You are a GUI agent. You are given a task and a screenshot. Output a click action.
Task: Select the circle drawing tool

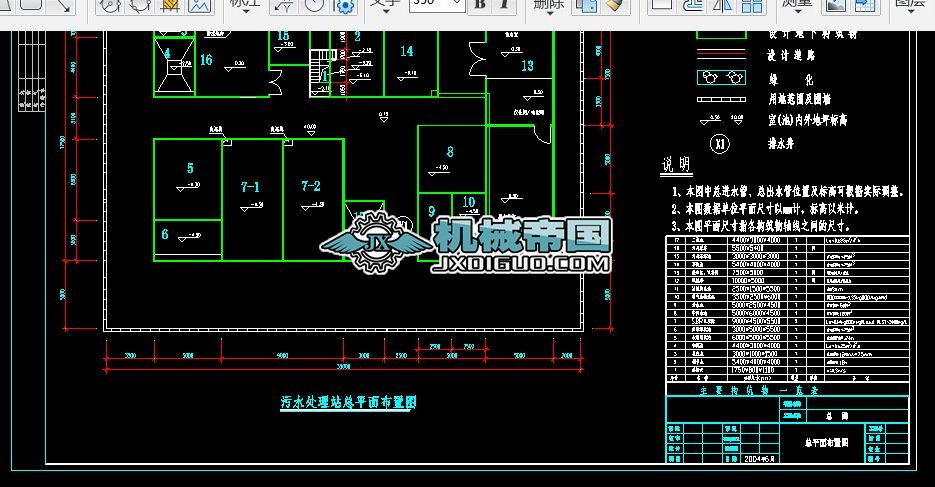coord(110,5)
